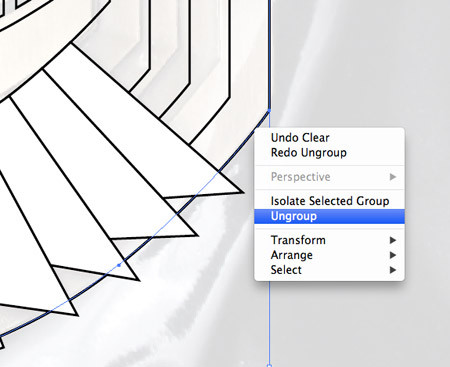
Task: Expand Arrange submenu arrow
Action: (393, 255)
